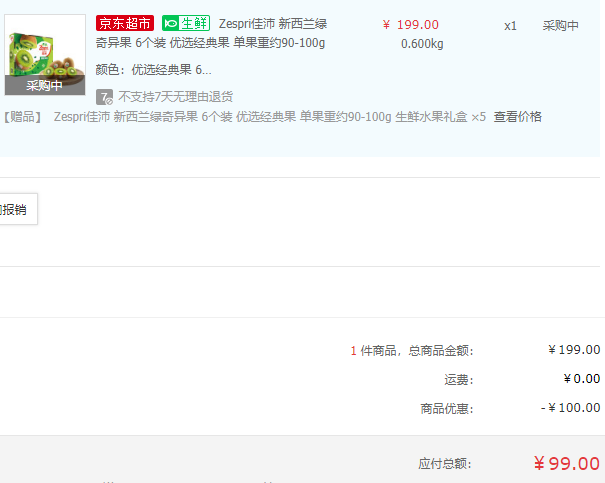Click the 采购中 overlay on product image
605x483 pixels.
coord(45,85)
